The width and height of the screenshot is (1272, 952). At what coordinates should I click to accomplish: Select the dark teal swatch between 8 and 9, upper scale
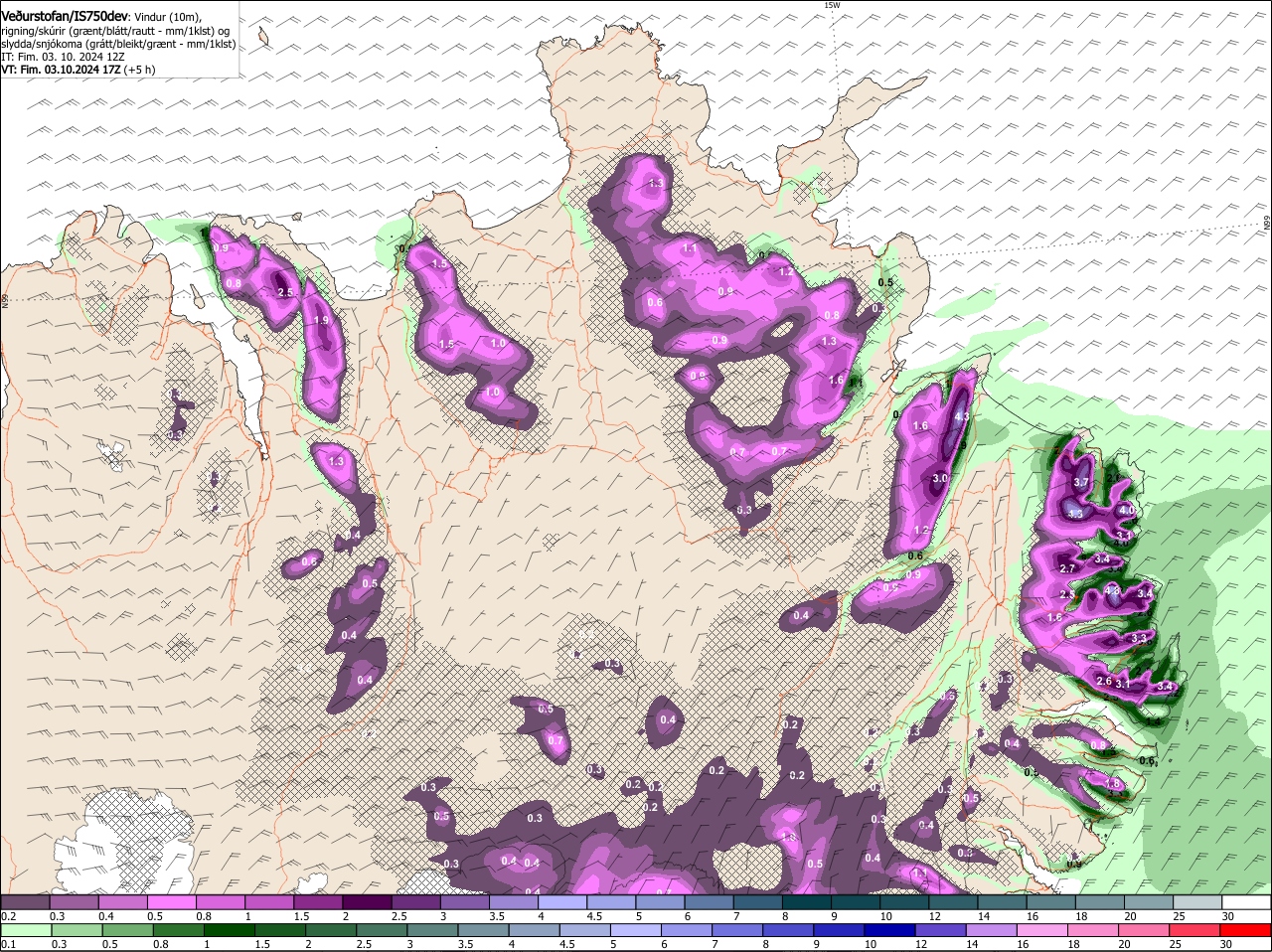click(x=809, y=902)
